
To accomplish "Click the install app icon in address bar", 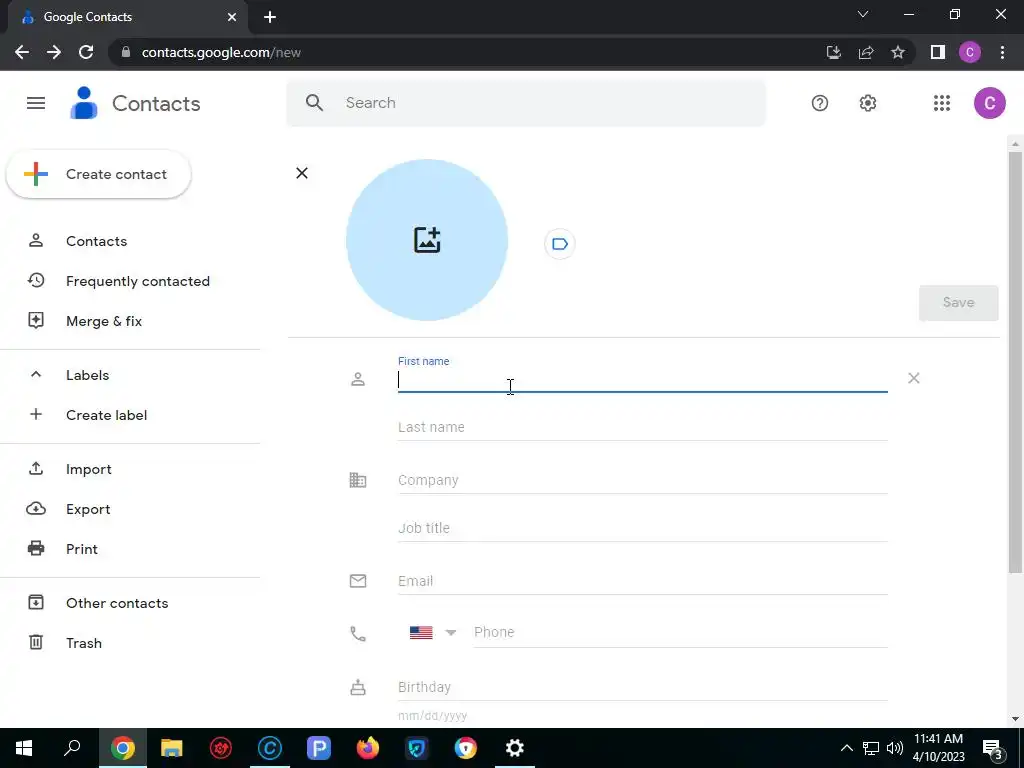I will 834,52.
